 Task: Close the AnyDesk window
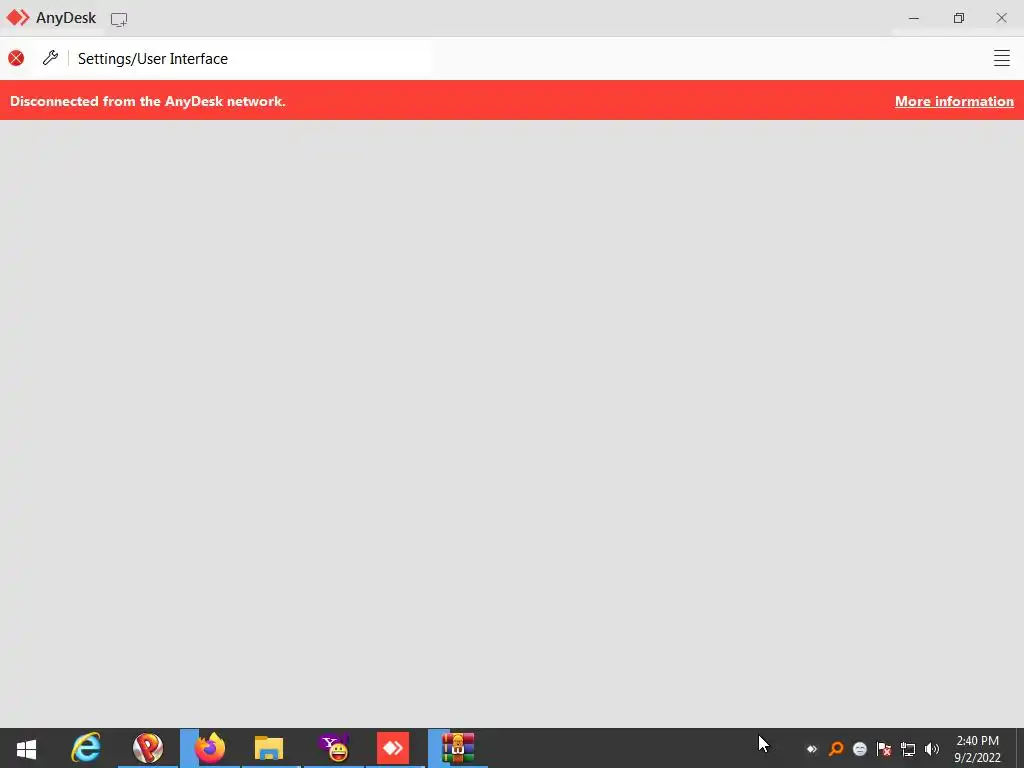(1001, 18)
